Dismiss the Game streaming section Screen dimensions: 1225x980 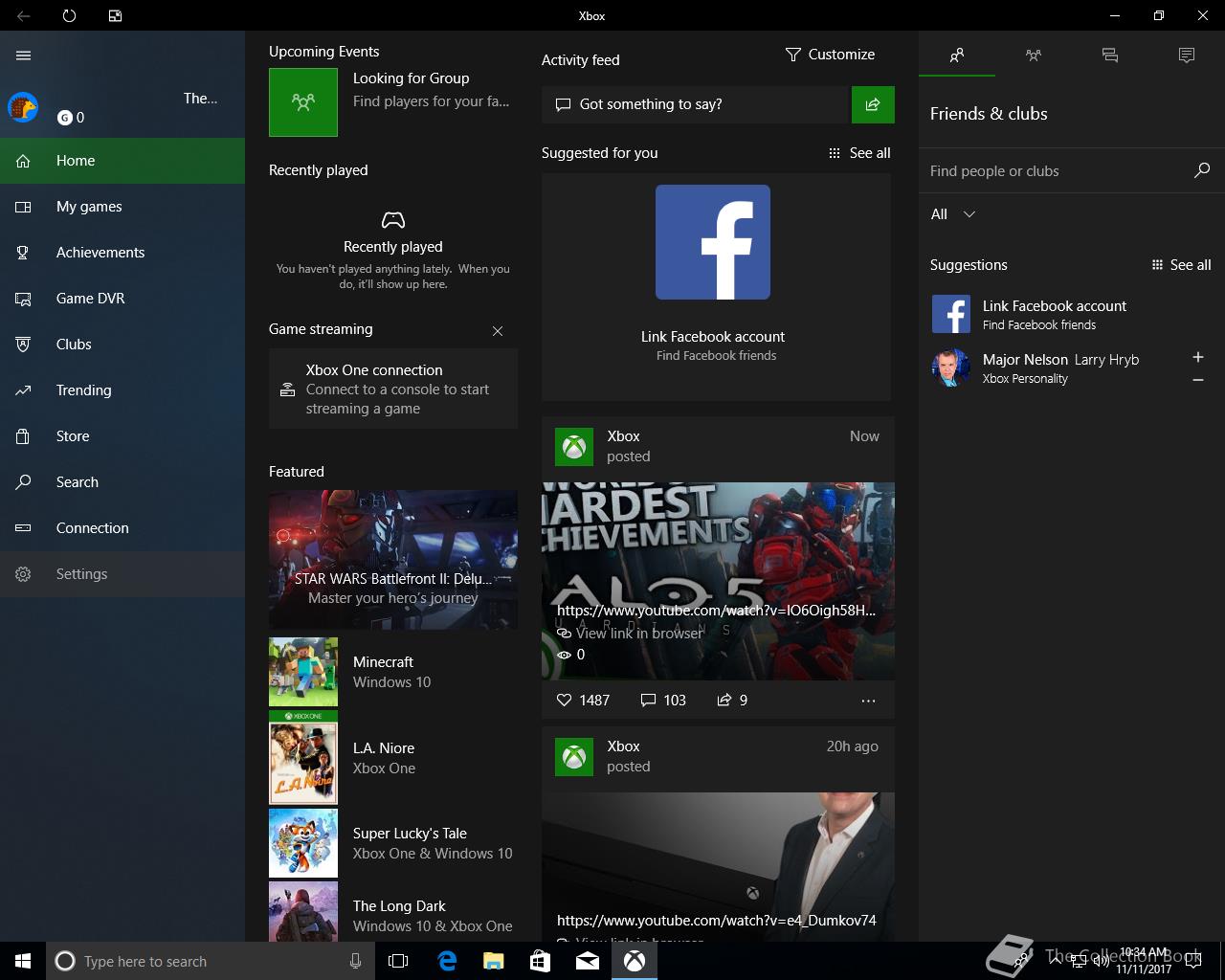pos(498,331)
